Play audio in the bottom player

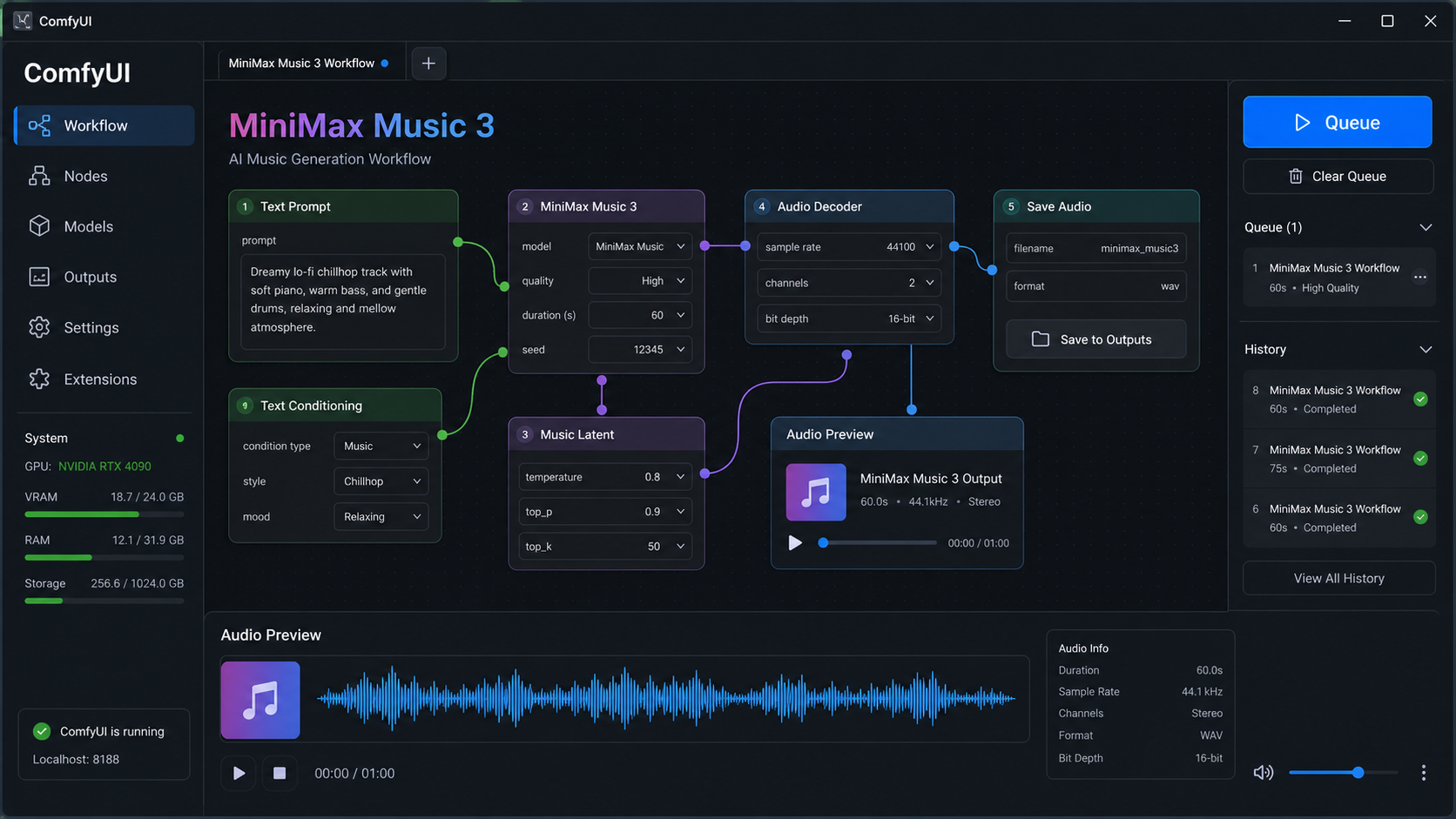tap(239, 773)
